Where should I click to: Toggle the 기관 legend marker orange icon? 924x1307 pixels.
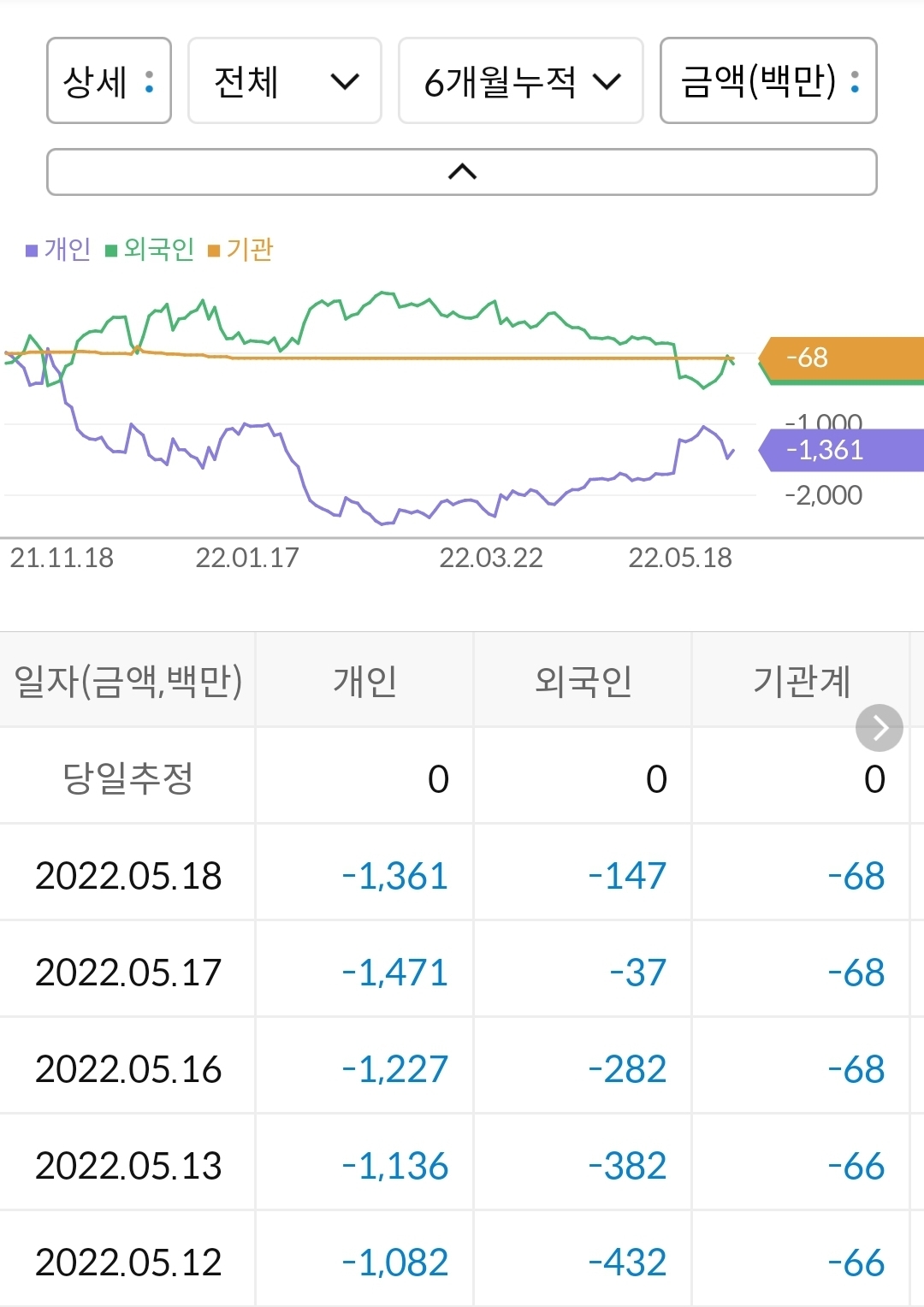click(x=216, y=250)
